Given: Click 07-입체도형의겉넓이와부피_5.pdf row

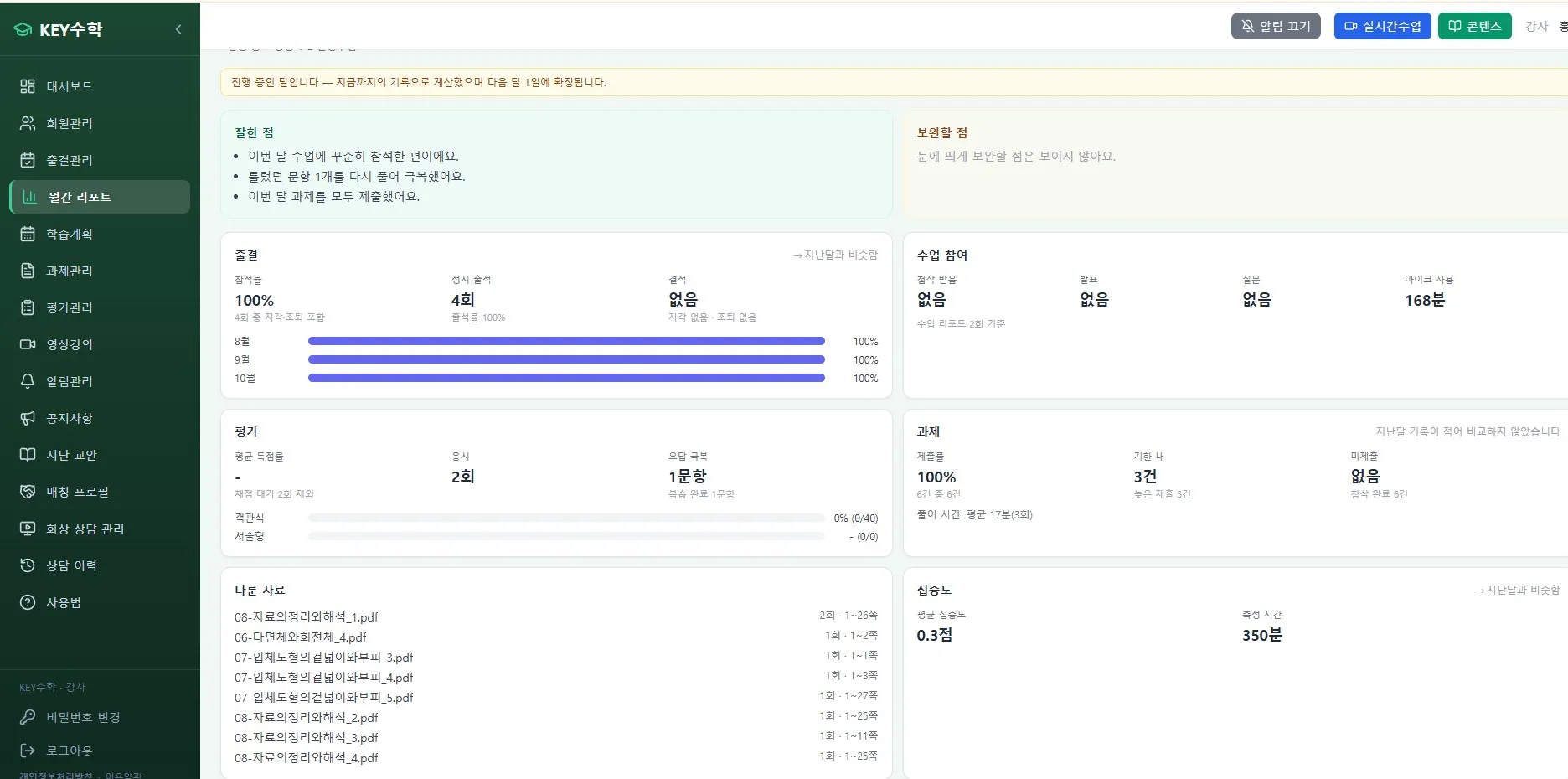Looking at the screenshot, I should 556,697.
